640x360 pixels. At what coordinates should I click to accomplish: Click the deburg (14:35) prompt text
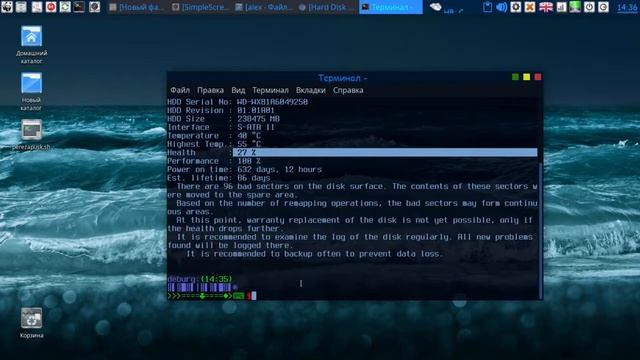coord(200,279)
